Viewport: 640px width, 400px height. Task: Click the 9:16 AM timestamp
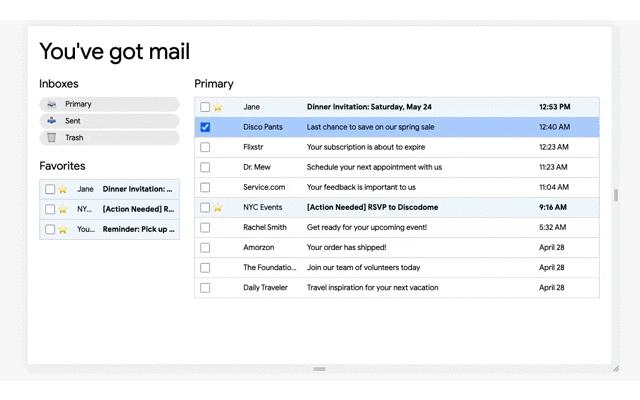(x=553, y=207)
